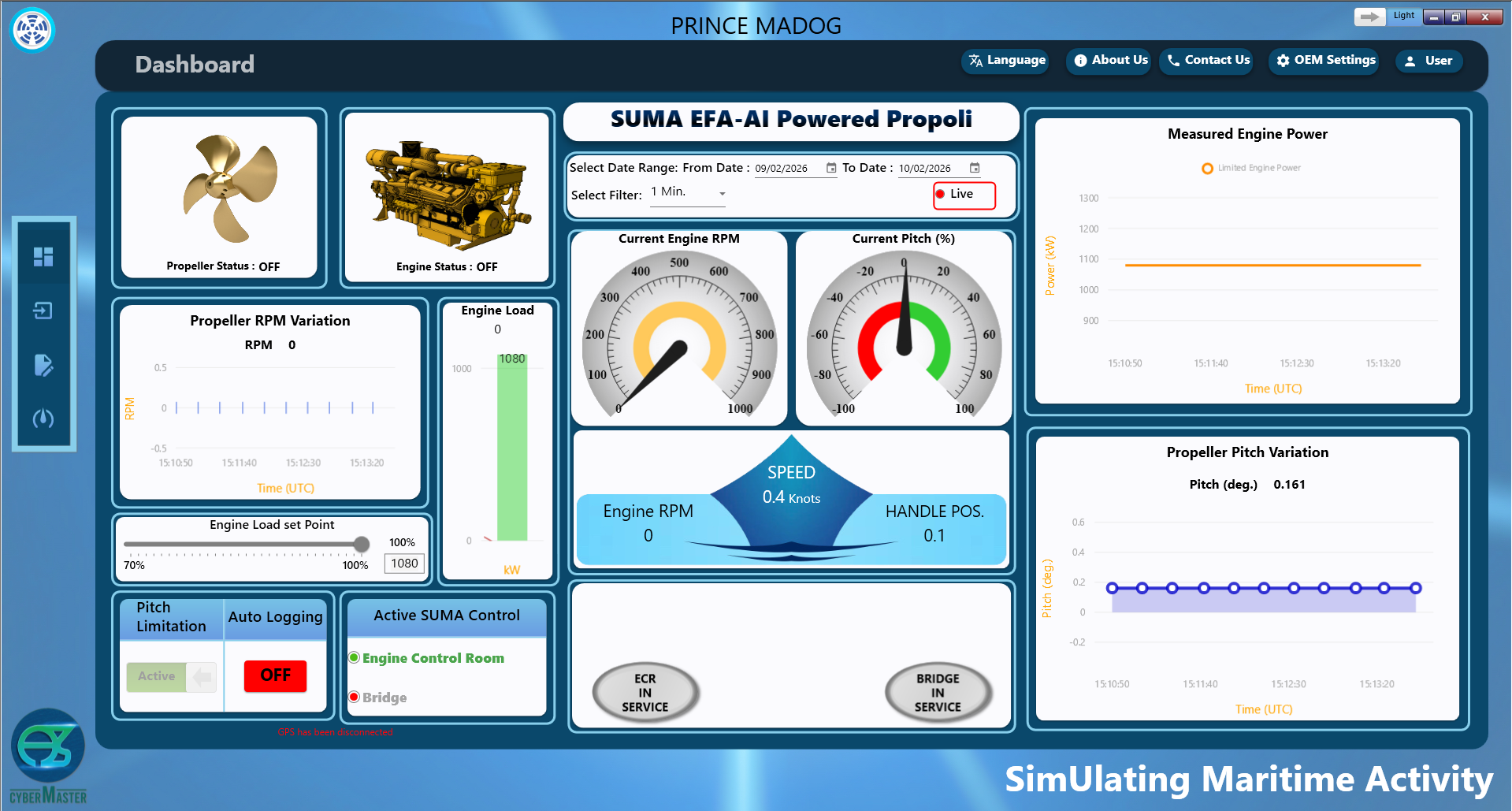Image resolution: width=1512 pixels, height=811 pixels.
Task: Click the sidebar login arrow icon
Action: pyautogui.click(x=43, y=311)
